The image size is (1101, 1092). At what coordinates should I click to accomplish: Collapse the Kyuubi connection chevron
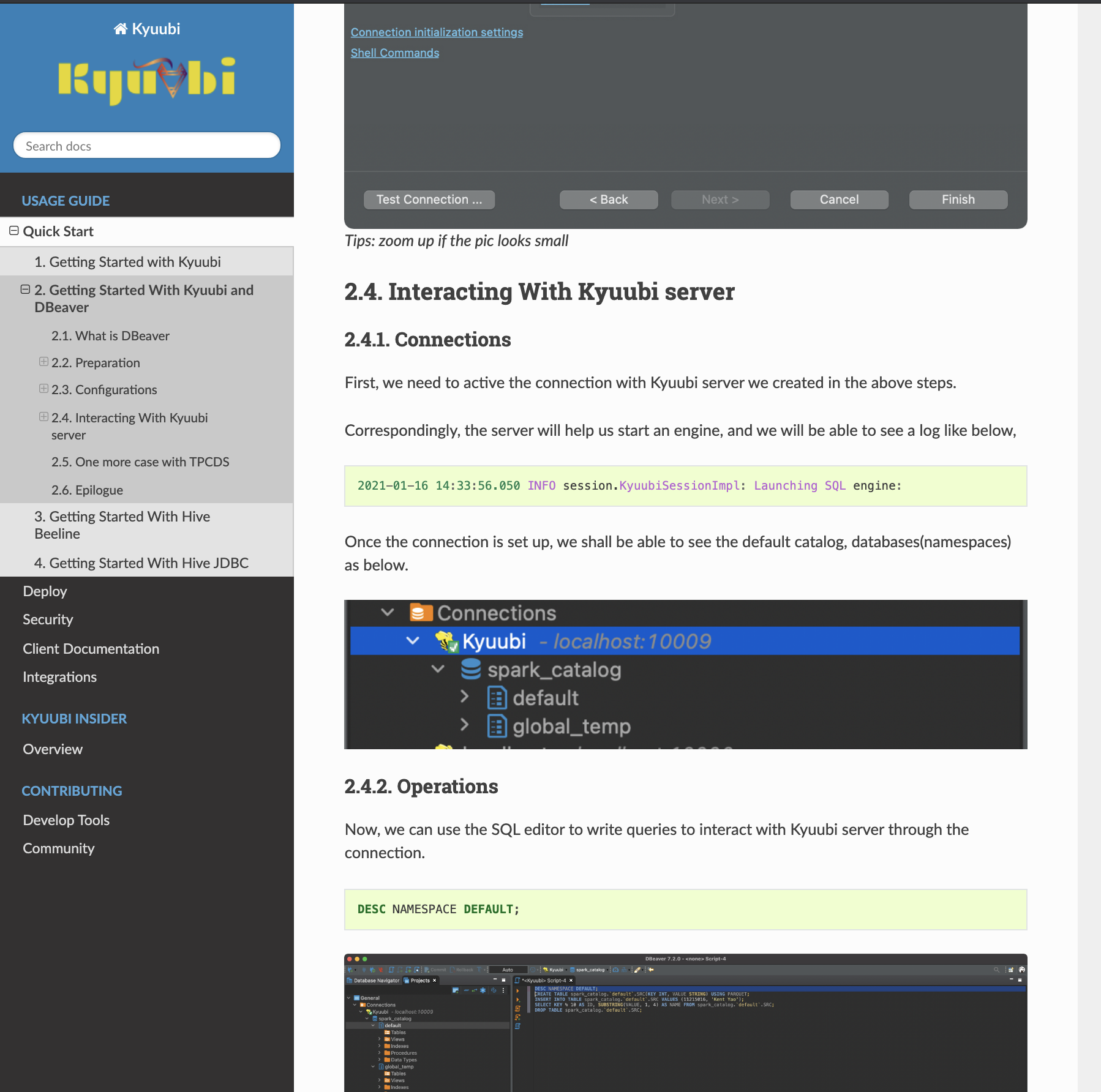(412, 640)
